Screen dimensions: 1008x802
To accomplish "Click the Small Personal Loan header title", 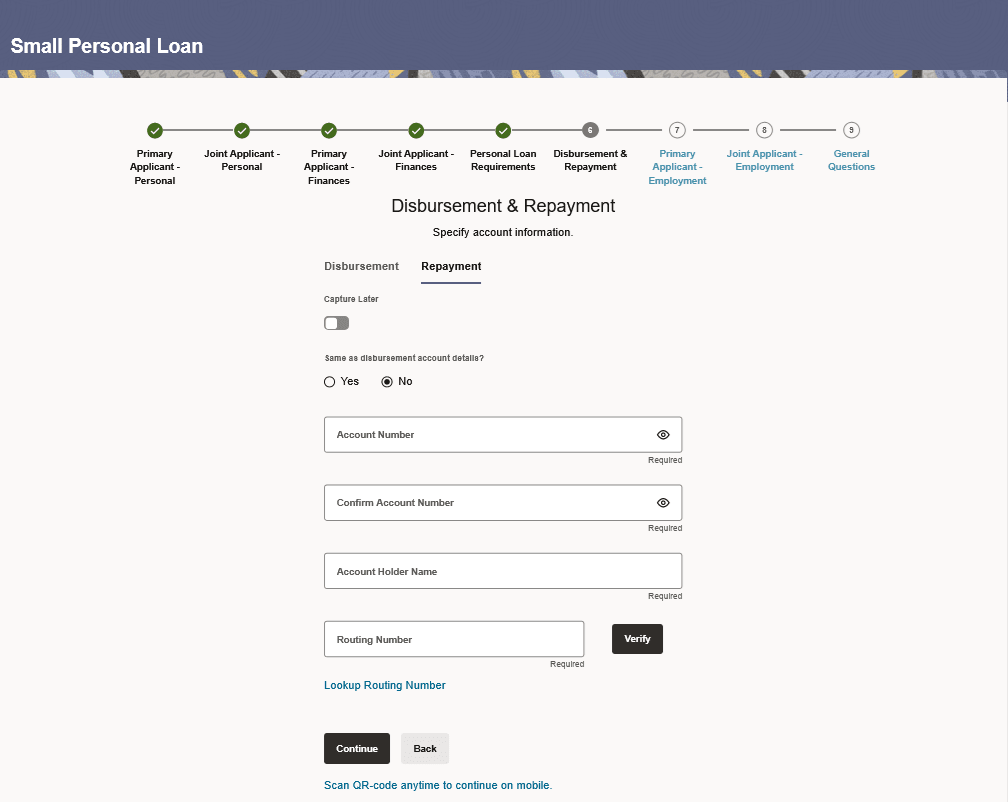I will click(107, 46).
